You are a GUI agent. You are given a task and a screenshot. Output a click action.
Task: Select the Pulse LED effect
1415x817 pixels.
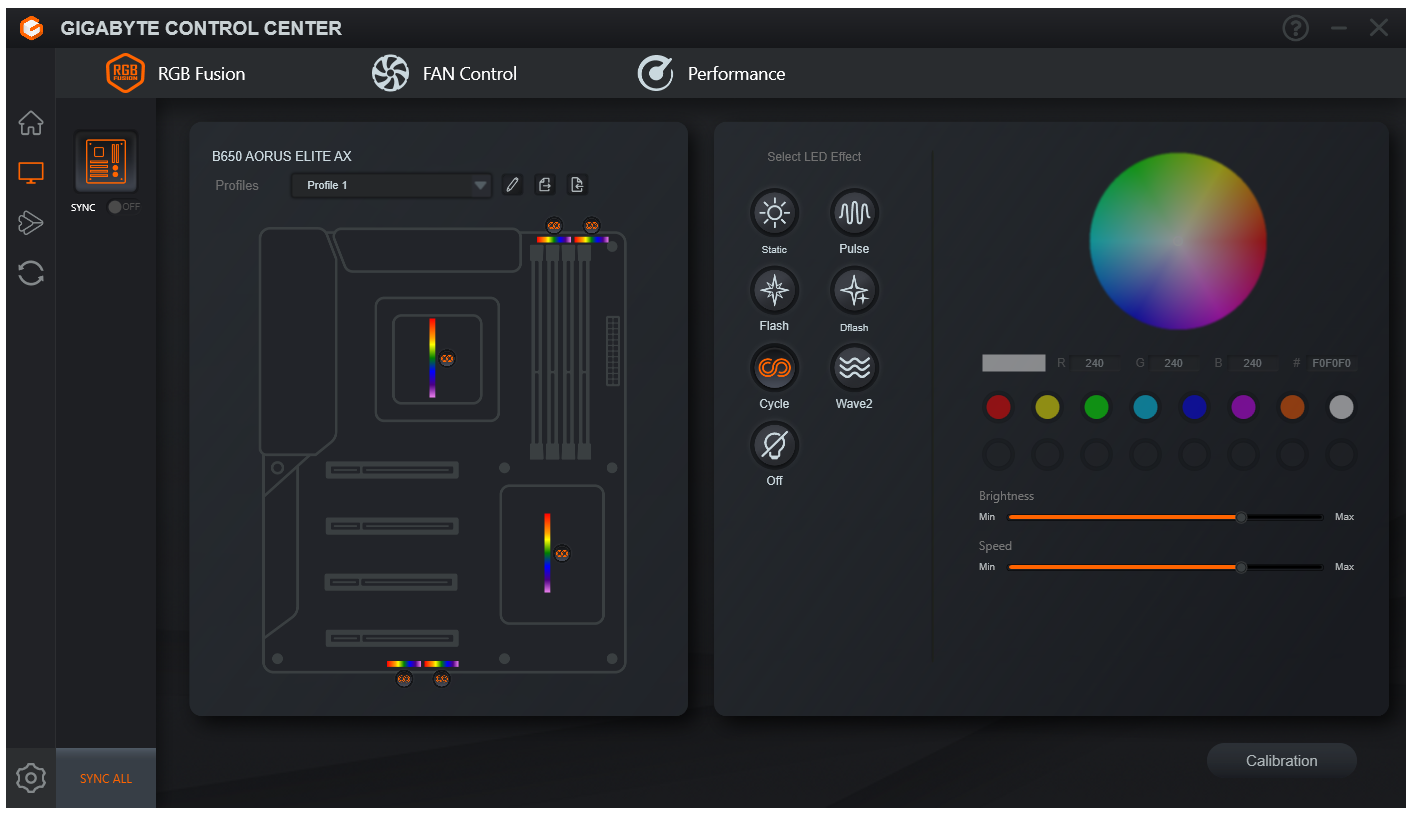(854, 212)
